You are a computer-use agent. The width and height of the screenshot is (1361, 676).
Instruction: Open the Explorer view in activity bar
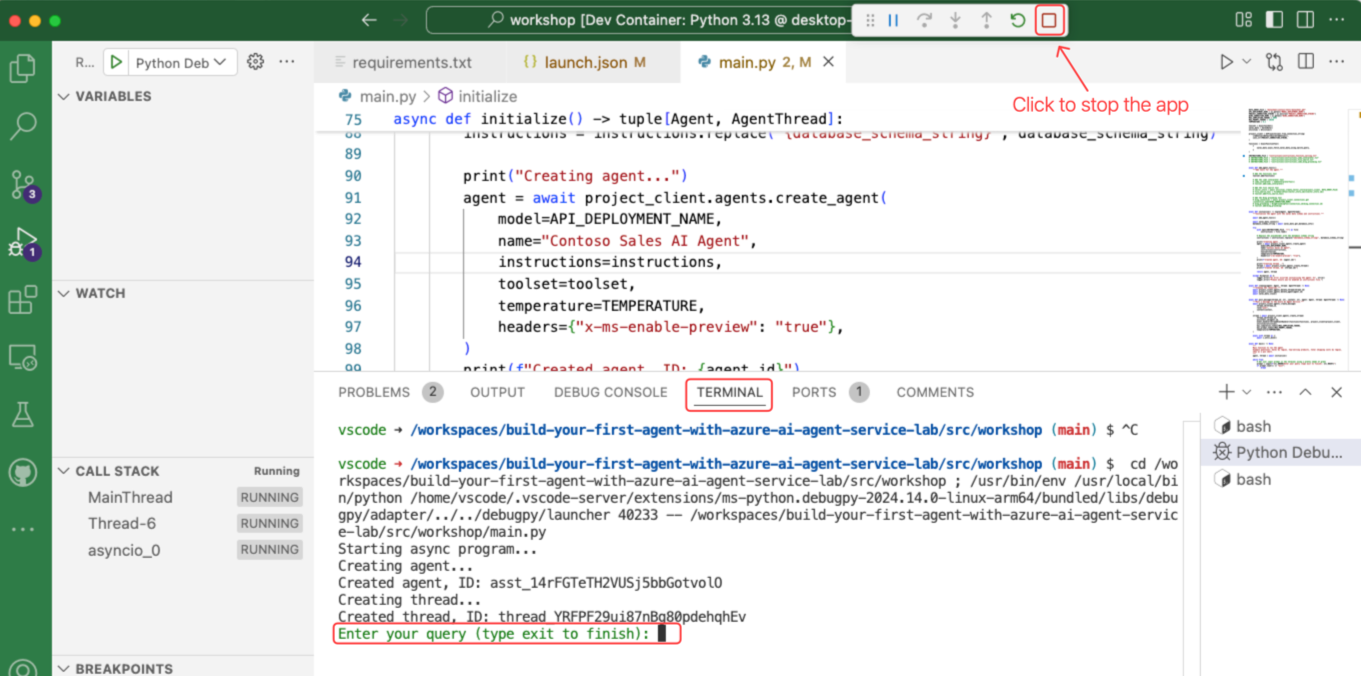(22, 69)
